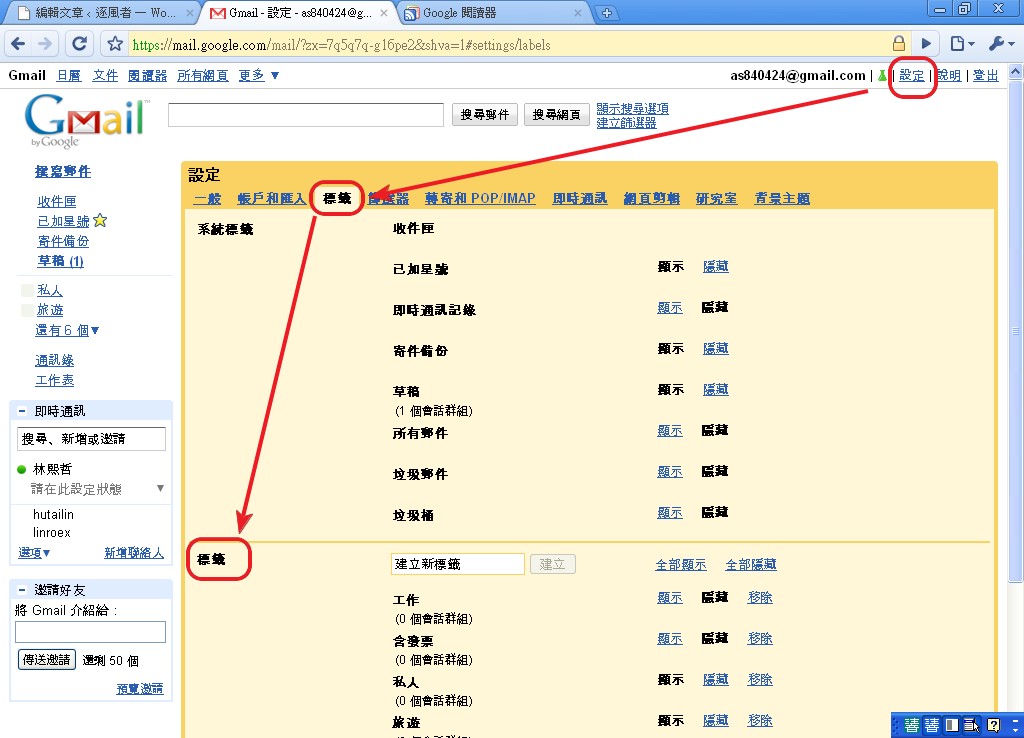Screen dimensions: 1024x738
Task: Show the 垃圾桶 system label
Action: [669, 513]
